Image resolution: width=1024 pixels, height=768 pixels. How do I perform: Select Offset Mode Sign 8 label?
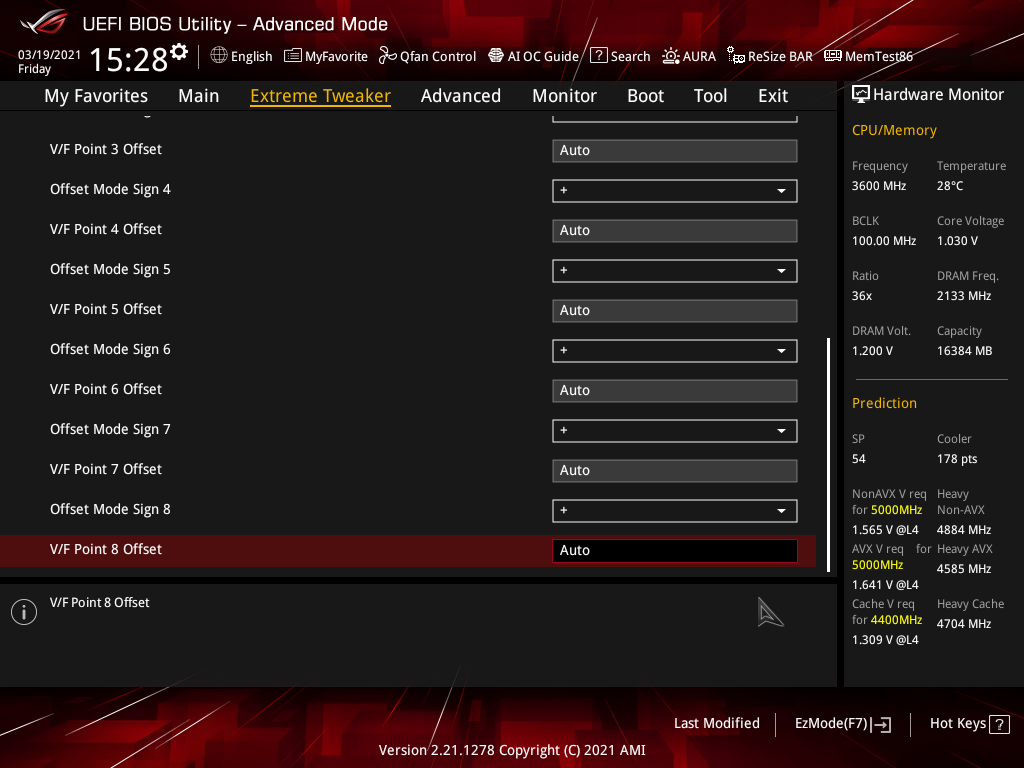[110, 509]
